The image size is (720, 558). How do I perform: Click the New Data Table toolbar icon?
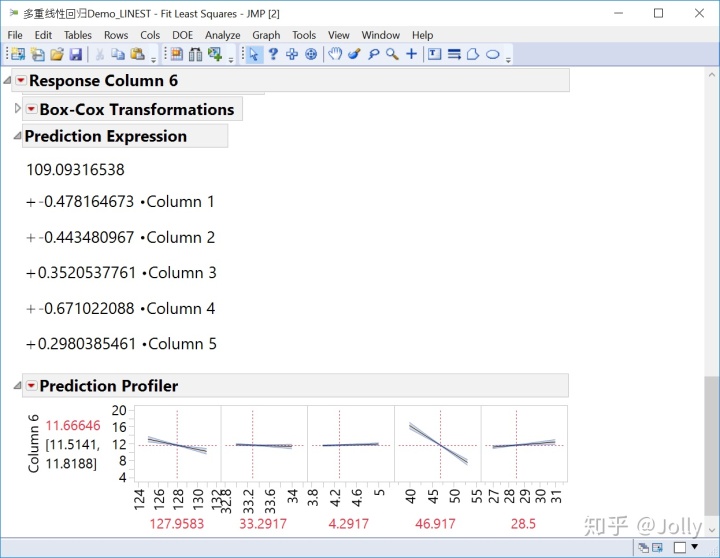[18, 54]
